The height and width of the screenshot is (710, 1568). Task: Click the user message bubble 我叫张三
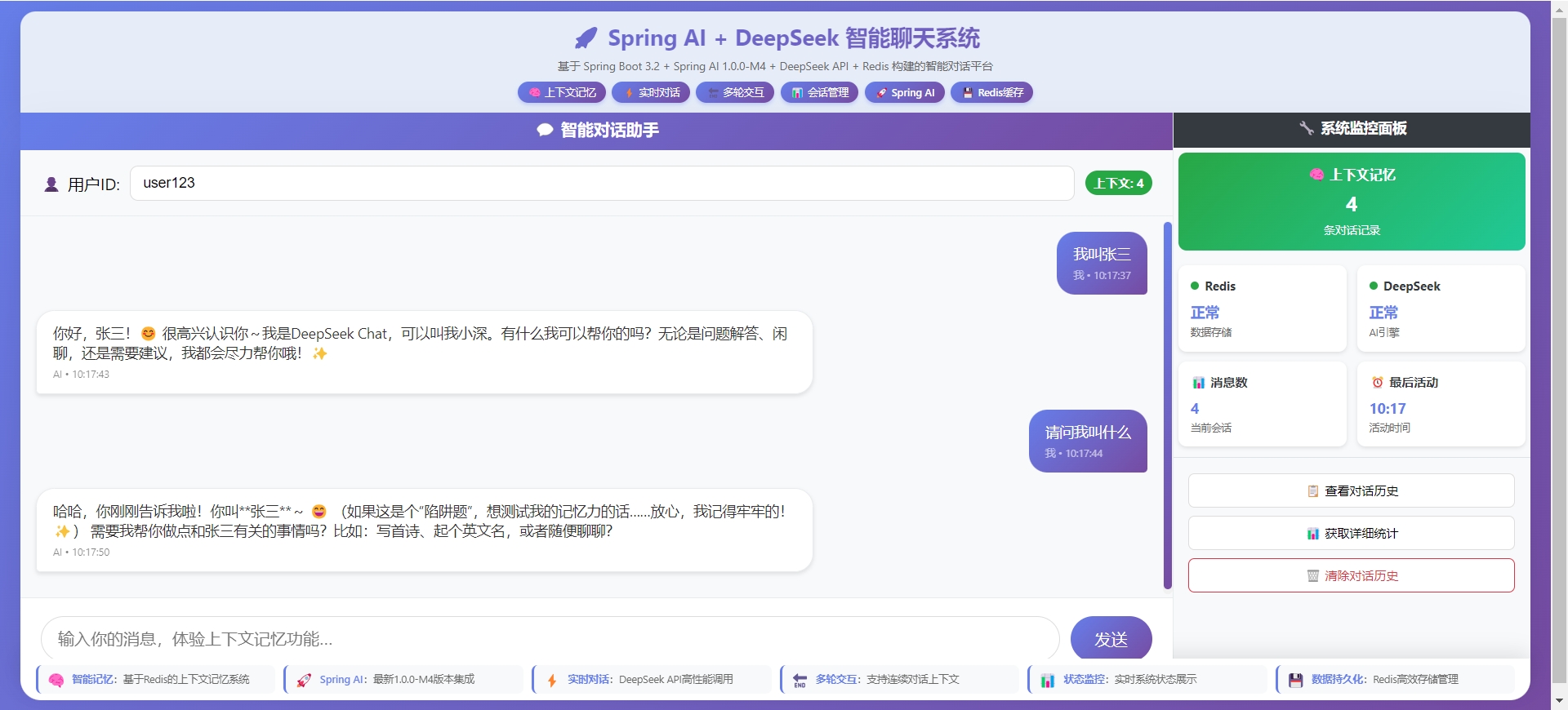[1102, 263]
